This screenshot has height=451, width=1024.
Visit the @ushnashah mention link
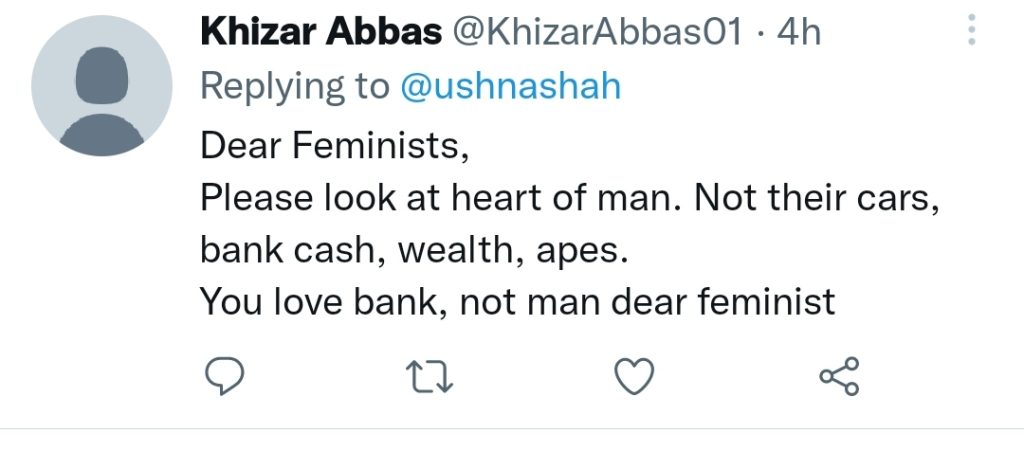(510, 86)
